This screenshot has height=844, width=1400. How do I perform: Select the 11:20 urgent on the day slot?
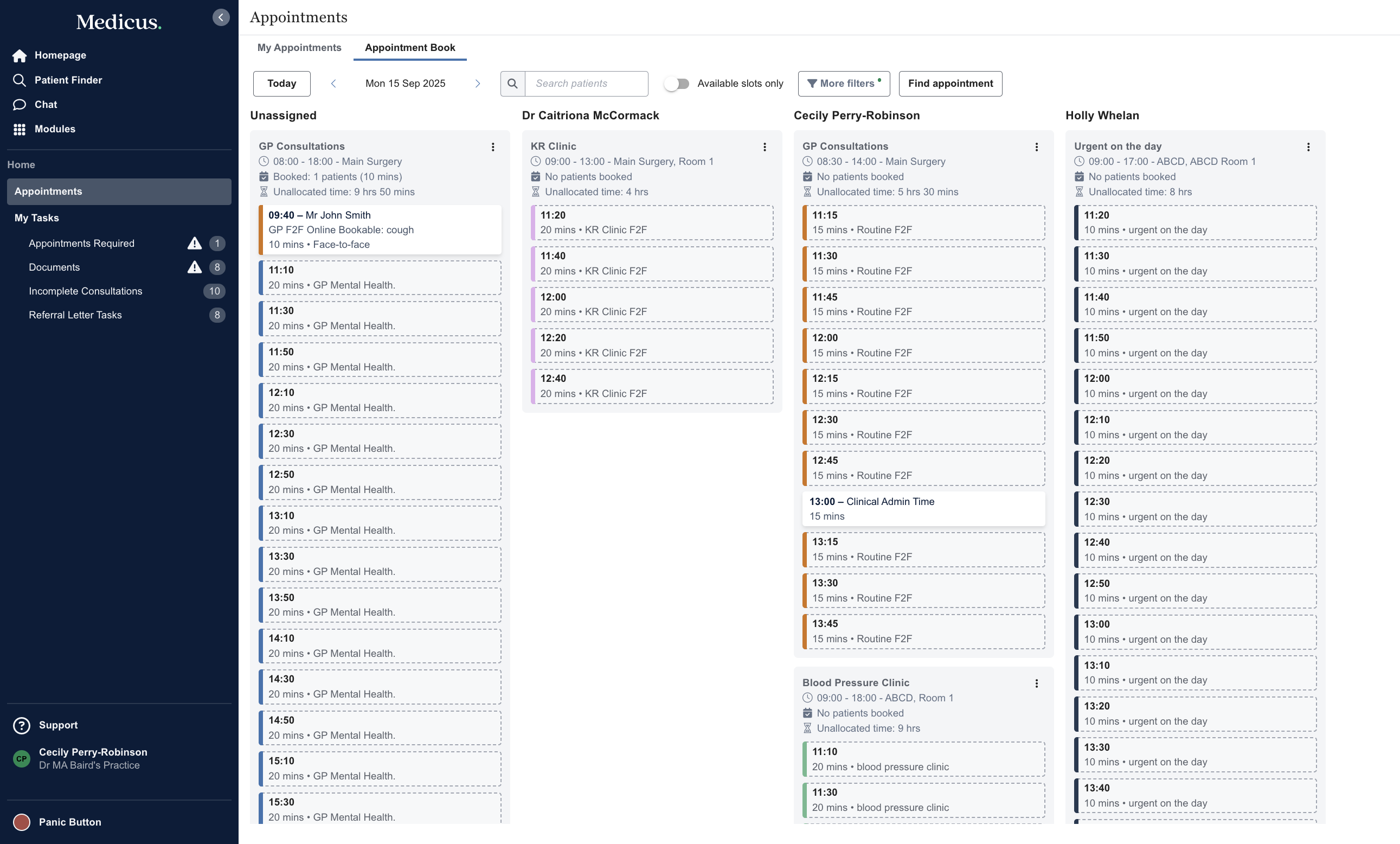1196,222
